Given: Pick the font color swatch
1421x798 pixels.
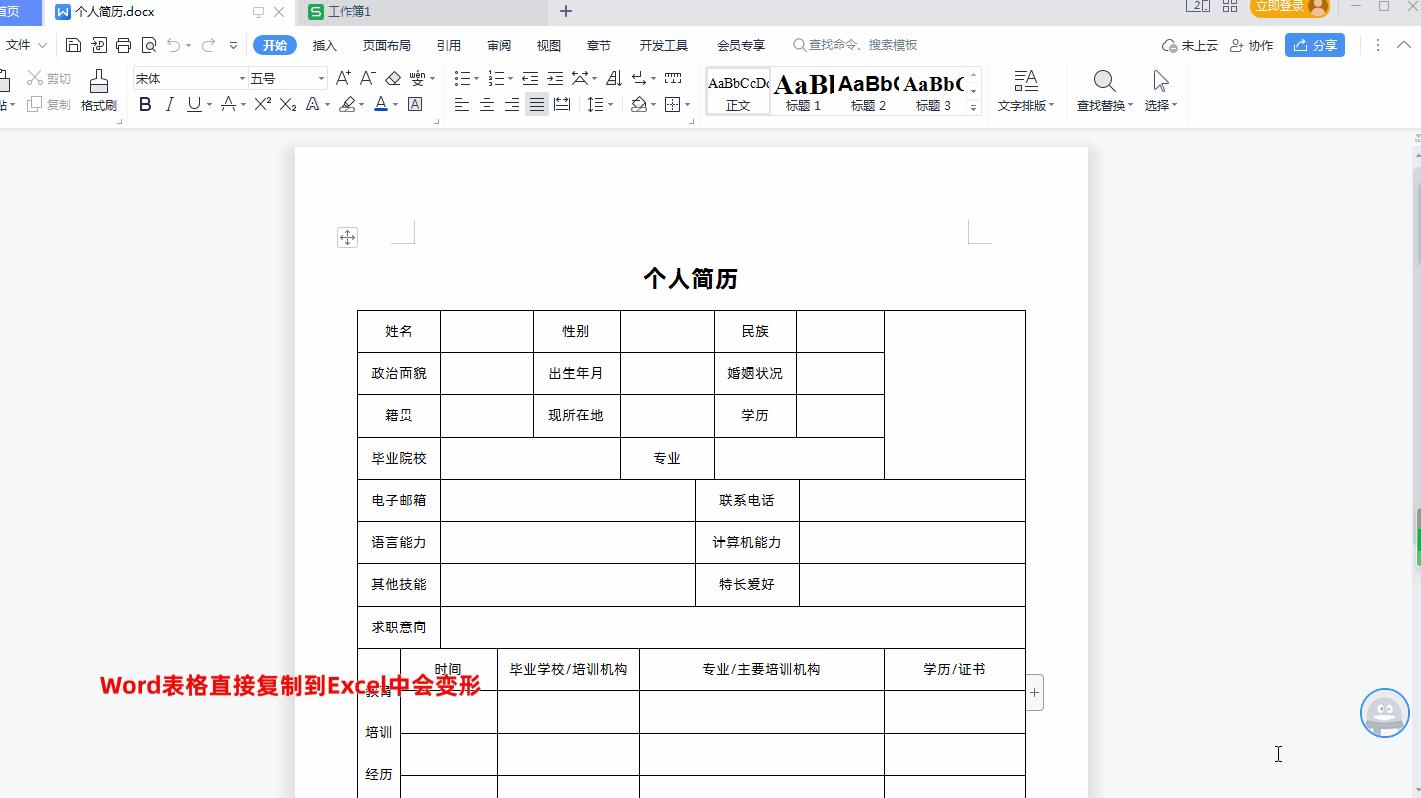Looking at the screenshot, I should 380,103.
